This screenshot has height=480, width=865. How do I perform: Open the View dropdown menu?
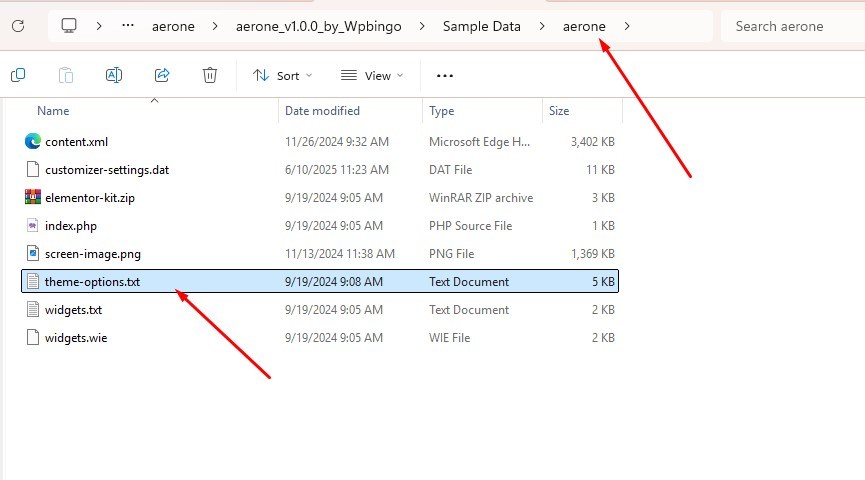pyautogui.click(x=372, y=76)
